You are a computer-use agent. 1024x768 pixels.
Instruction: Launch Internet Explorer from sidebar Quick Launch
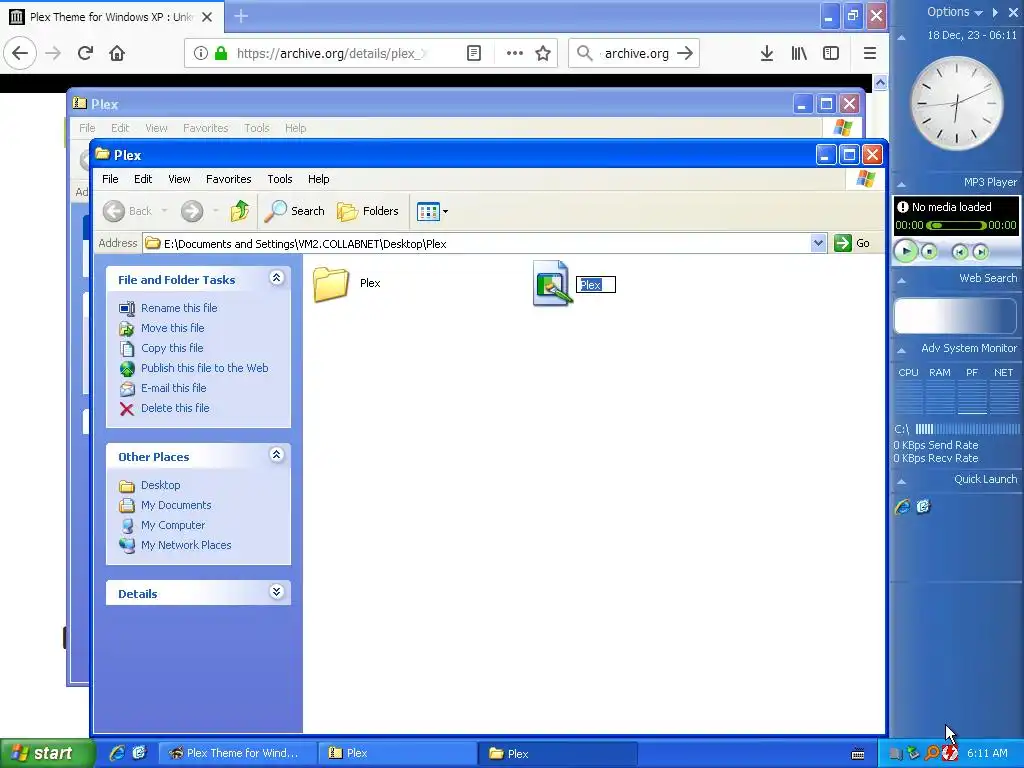coord(903,506)
